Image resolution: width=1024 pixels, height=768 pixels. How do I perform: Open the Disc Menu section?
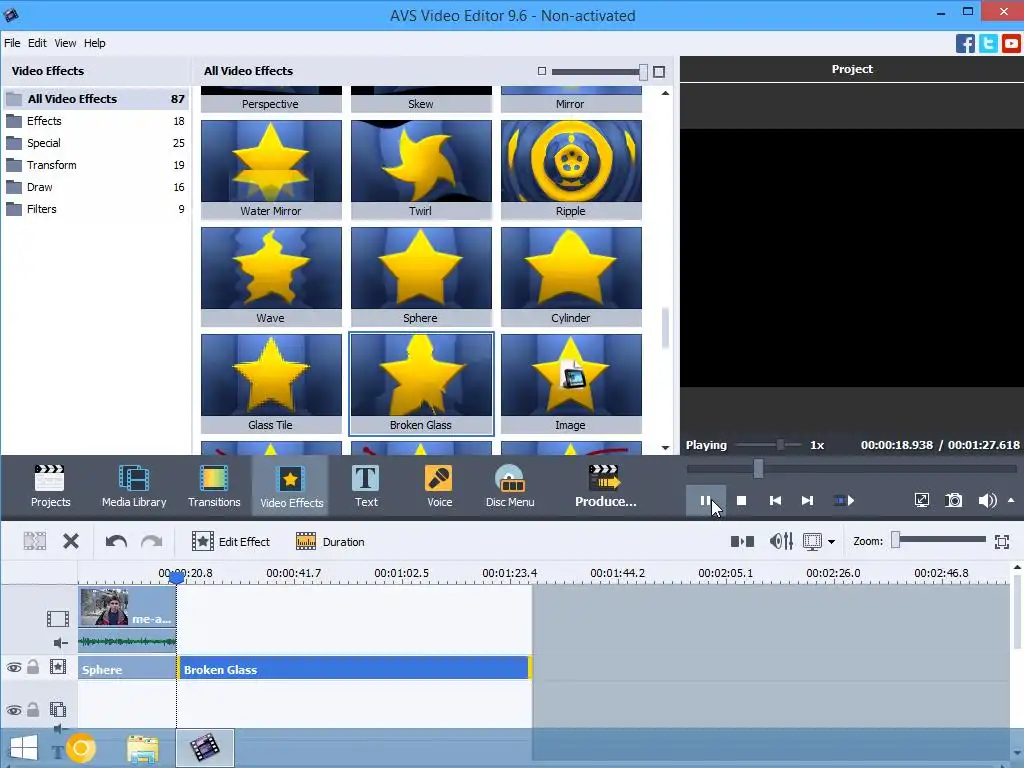coord(510,486)
